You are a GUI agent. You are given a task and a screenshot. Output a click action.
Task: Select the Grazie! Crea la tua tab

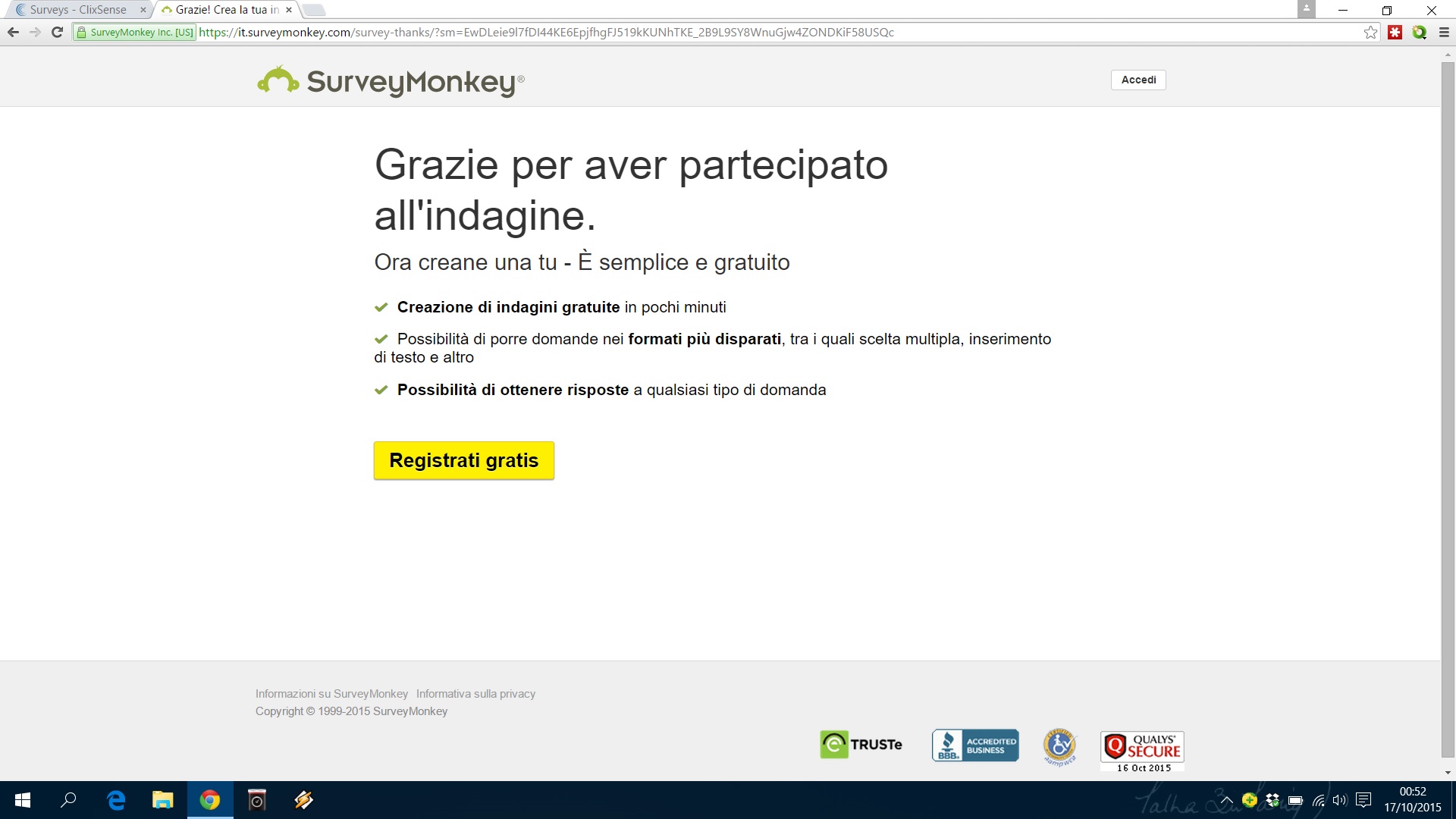tap(226, 10)
